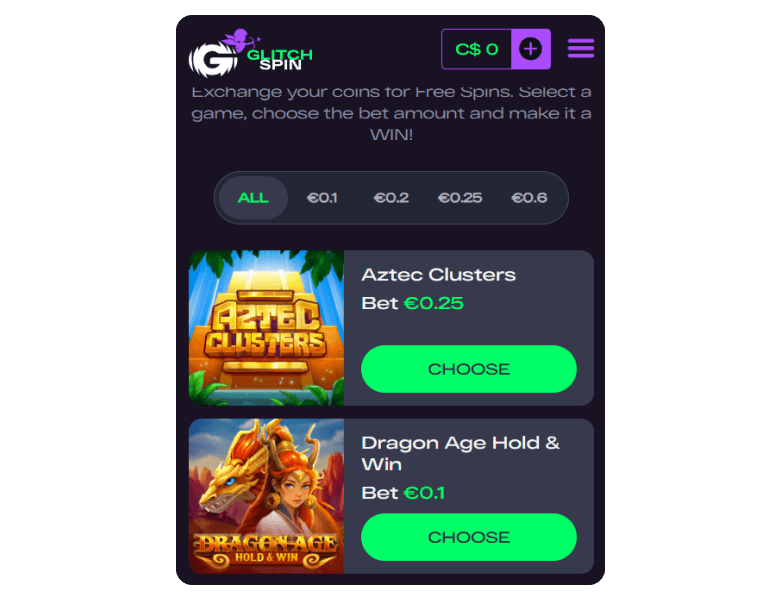Screen dimensions: 780x600
Task: Choose the Aztec Clusters game
Action: (469, 369)
